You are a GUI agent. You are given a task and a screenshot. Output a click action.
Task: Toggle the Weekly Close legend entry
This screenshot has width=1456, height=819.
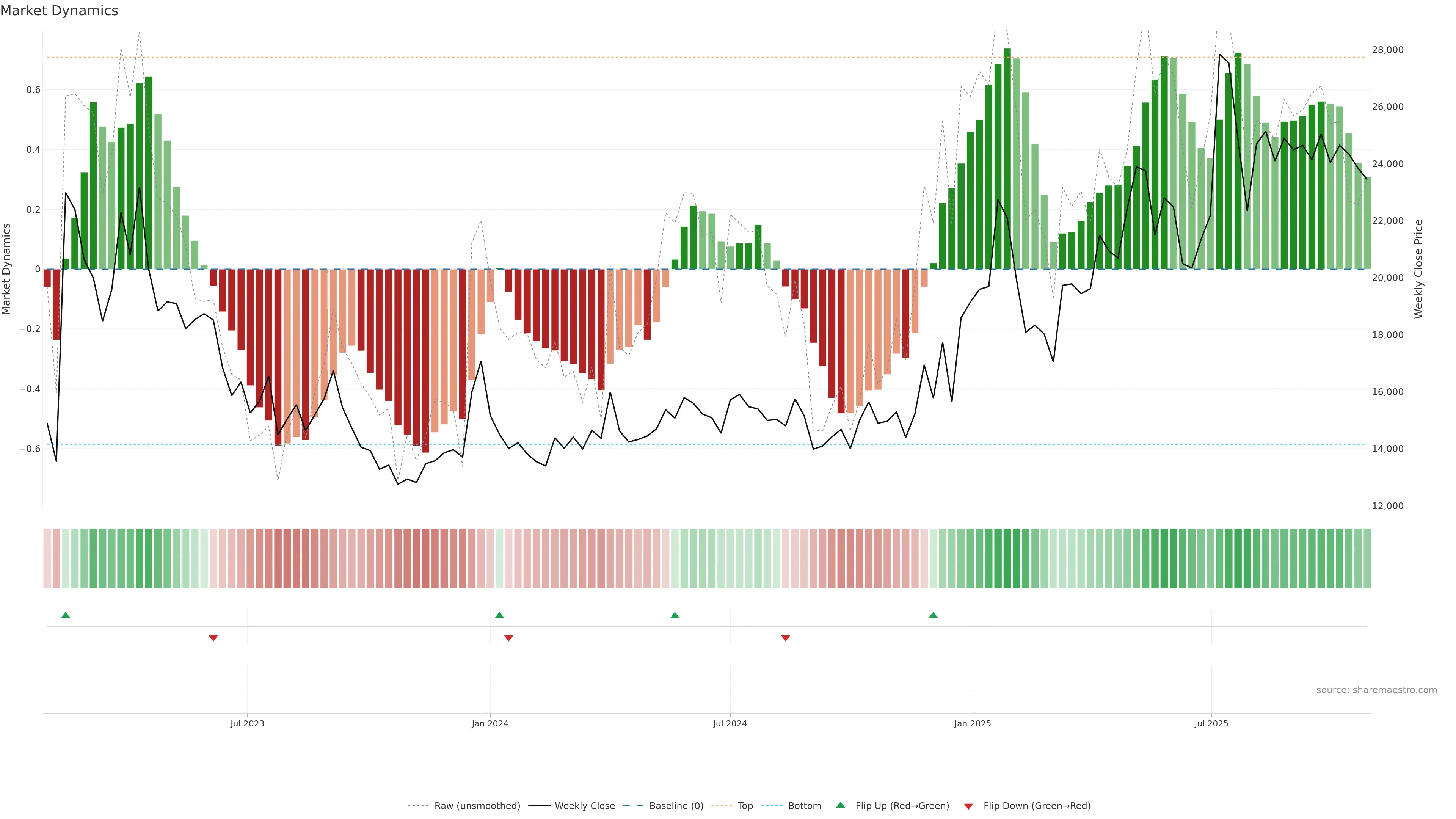584,806
